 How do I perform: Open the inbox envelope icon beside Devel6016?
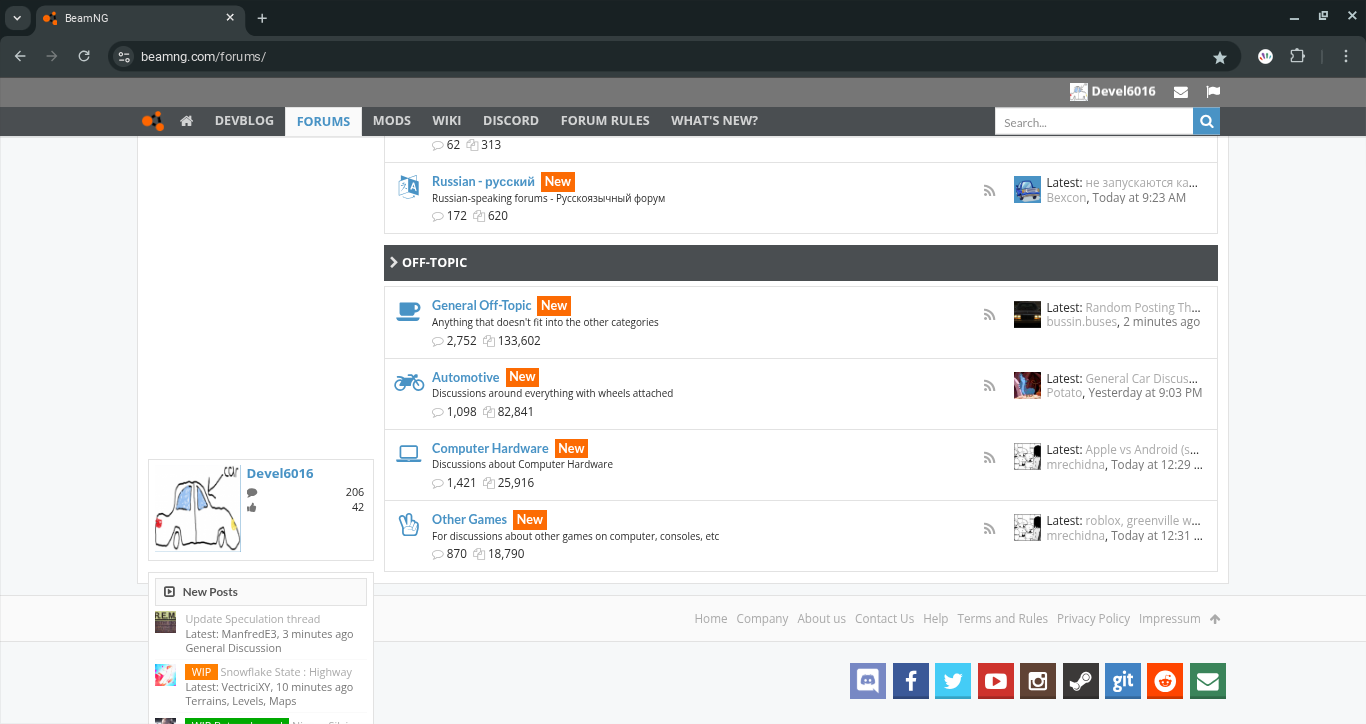(1181, 92)
